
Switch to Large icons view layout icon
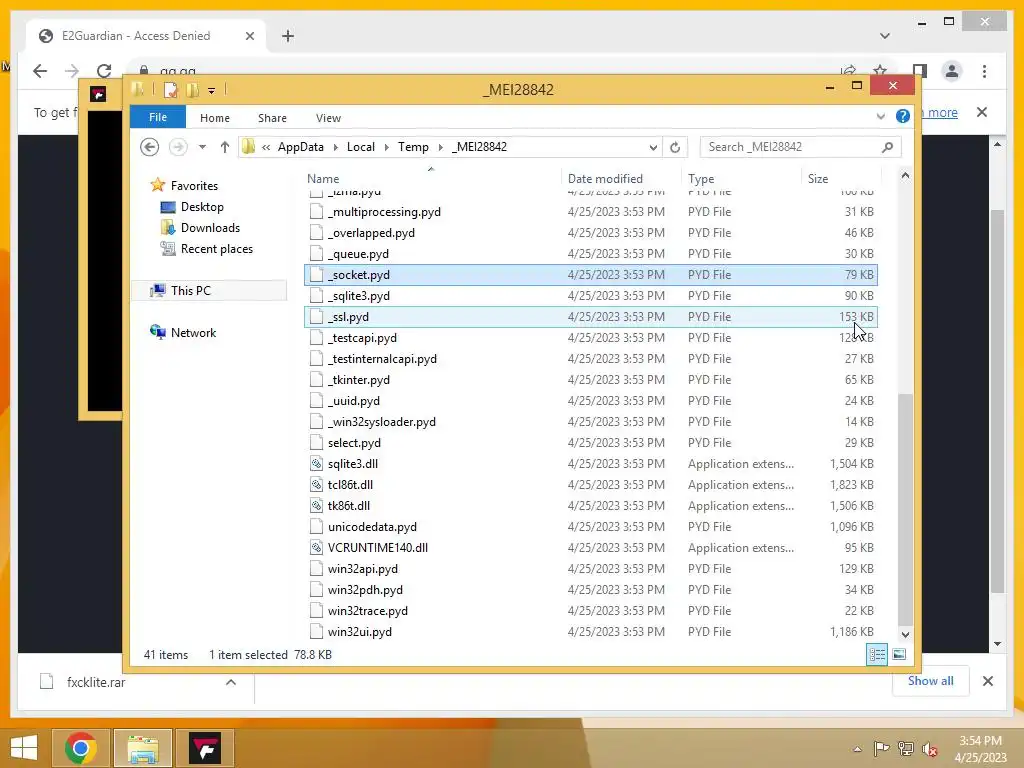click(899, 654)
